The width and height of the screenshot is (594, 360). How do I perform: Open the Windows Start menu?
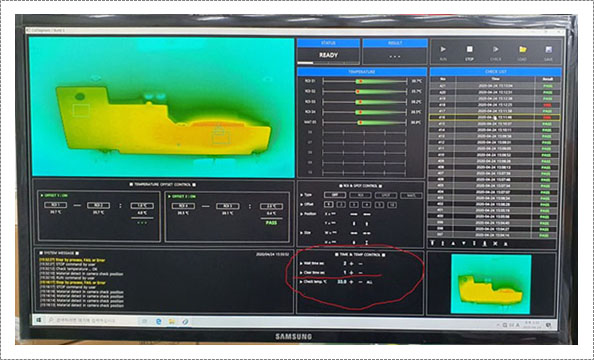tap(39, 321)
